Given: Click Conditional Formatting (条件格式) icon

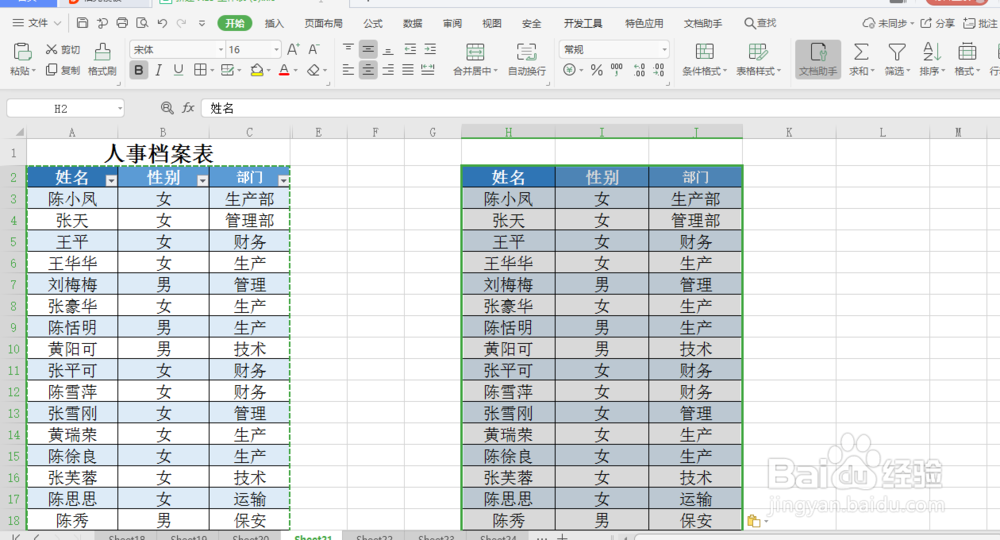Looking at the screenshot, I should click(x=705, y=52).
